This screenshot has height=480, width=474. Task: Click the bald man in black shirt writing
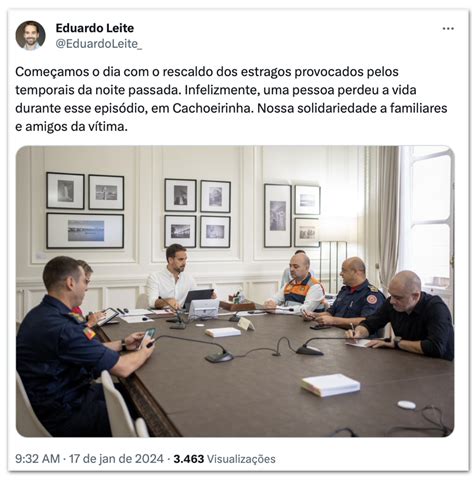408,317
